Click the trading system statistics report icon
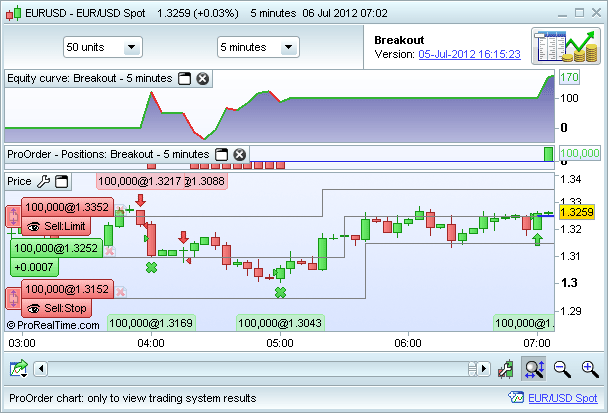Viewport: 608px width, 413px height. click(x=563, y=48)
